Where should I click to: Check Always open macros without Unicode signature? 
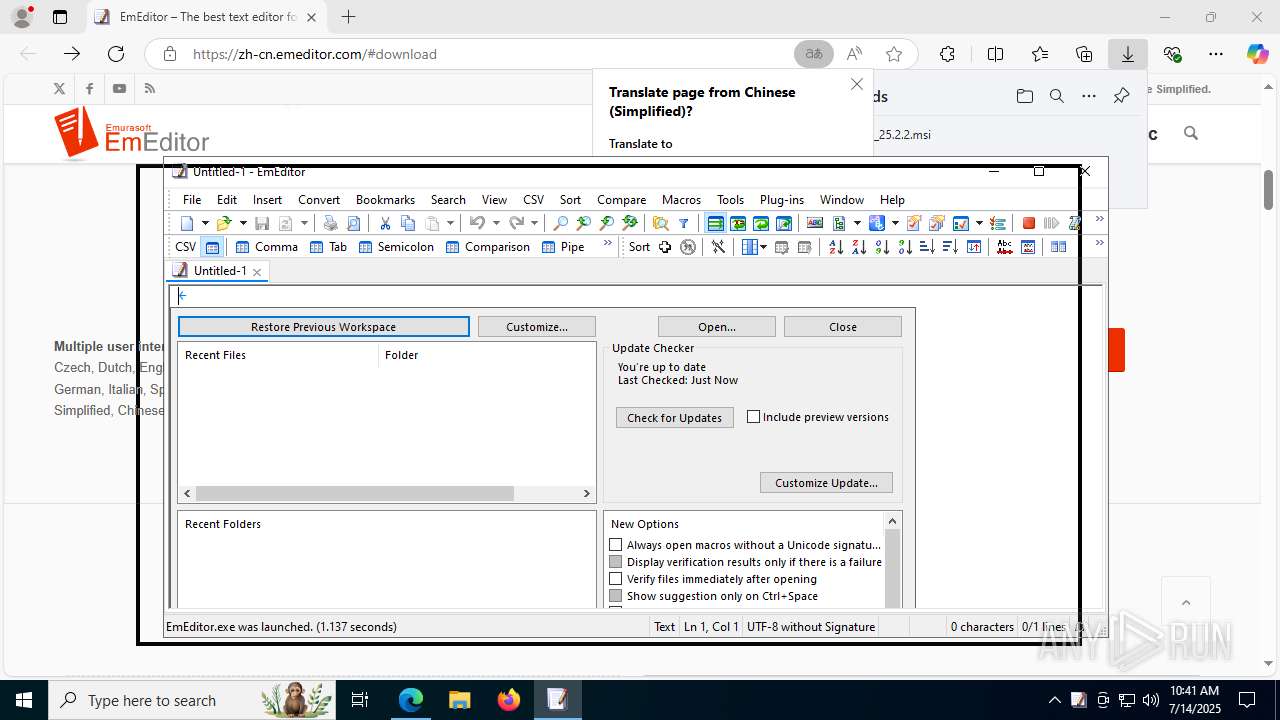tap(616, 545)
